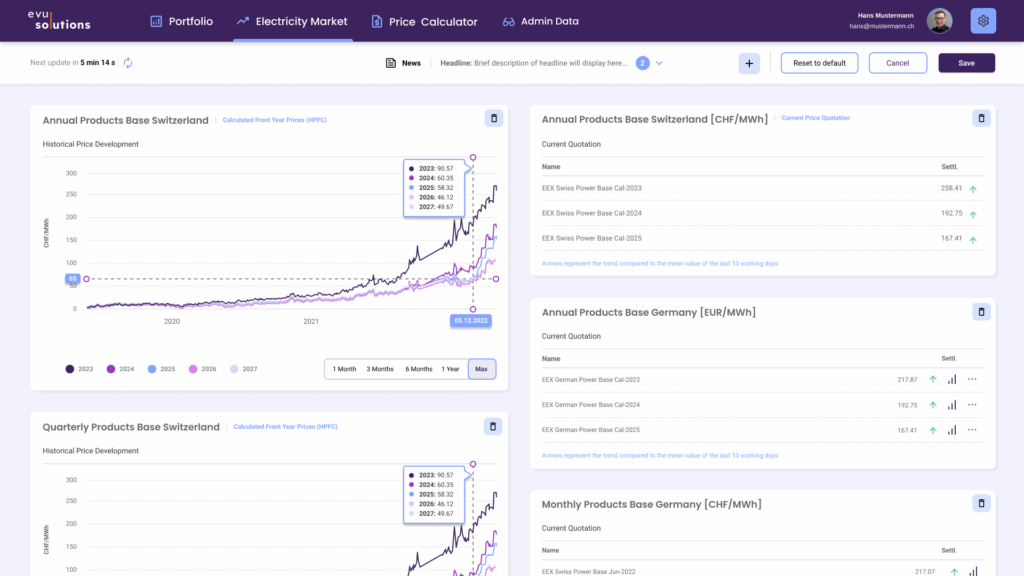The height and width of the screenshot is (576, 1024).
Task: Click Calculated Front Year Prices link, quarterly chart
Action: [x=285, y=426]
